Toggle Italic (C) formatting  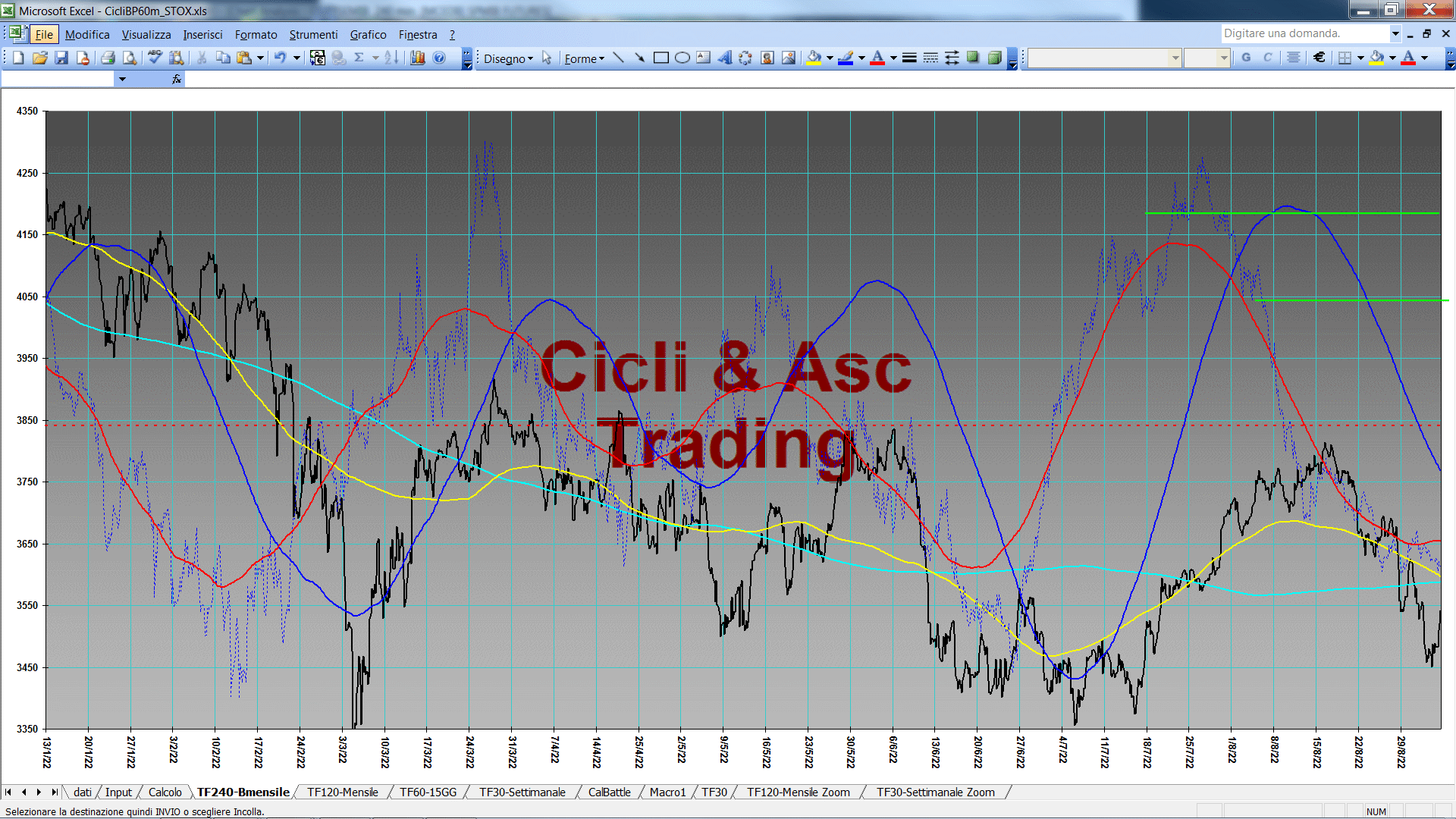(1267, 58)
